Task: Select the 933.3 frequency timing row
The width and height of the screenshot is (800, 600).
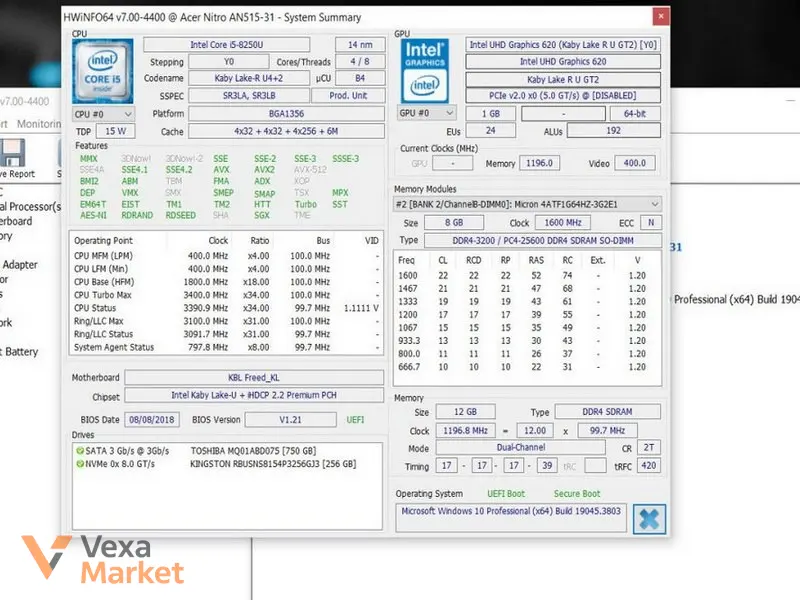Action: tap(527, 341)
